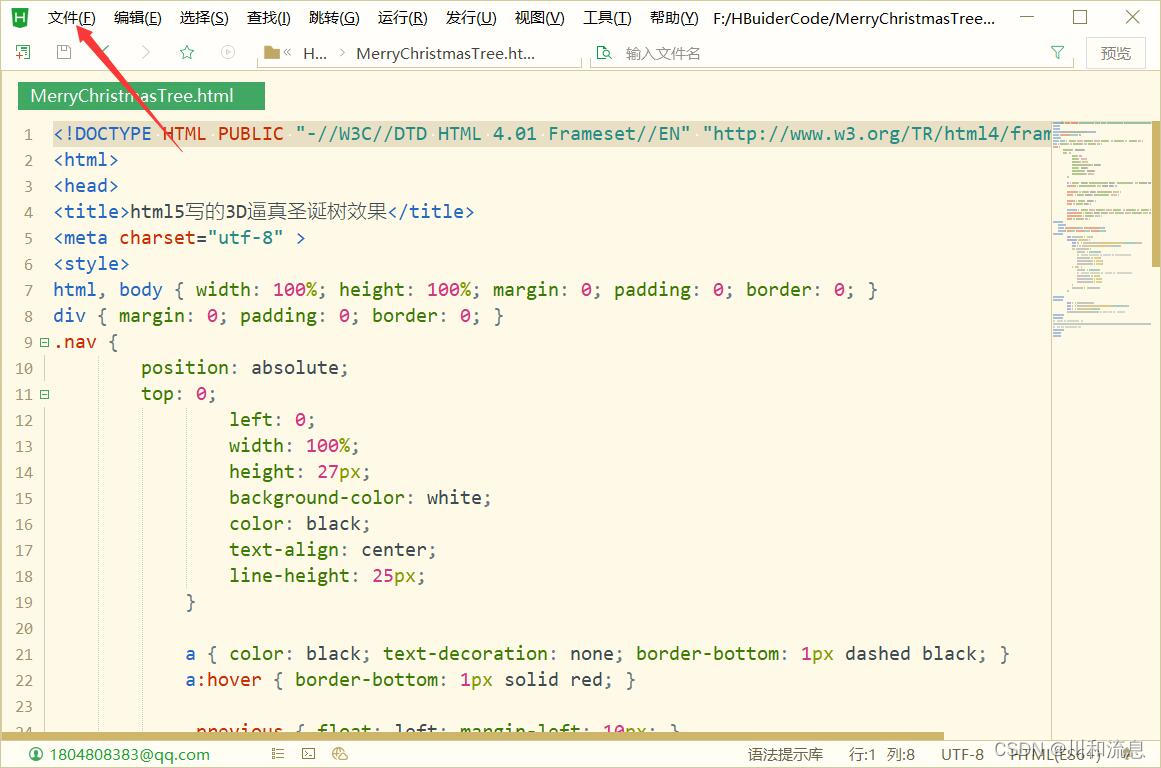This screenshot has width=1161, height=768.
Task: Click 语法提示库 in status bar
Action: [785, 754]
